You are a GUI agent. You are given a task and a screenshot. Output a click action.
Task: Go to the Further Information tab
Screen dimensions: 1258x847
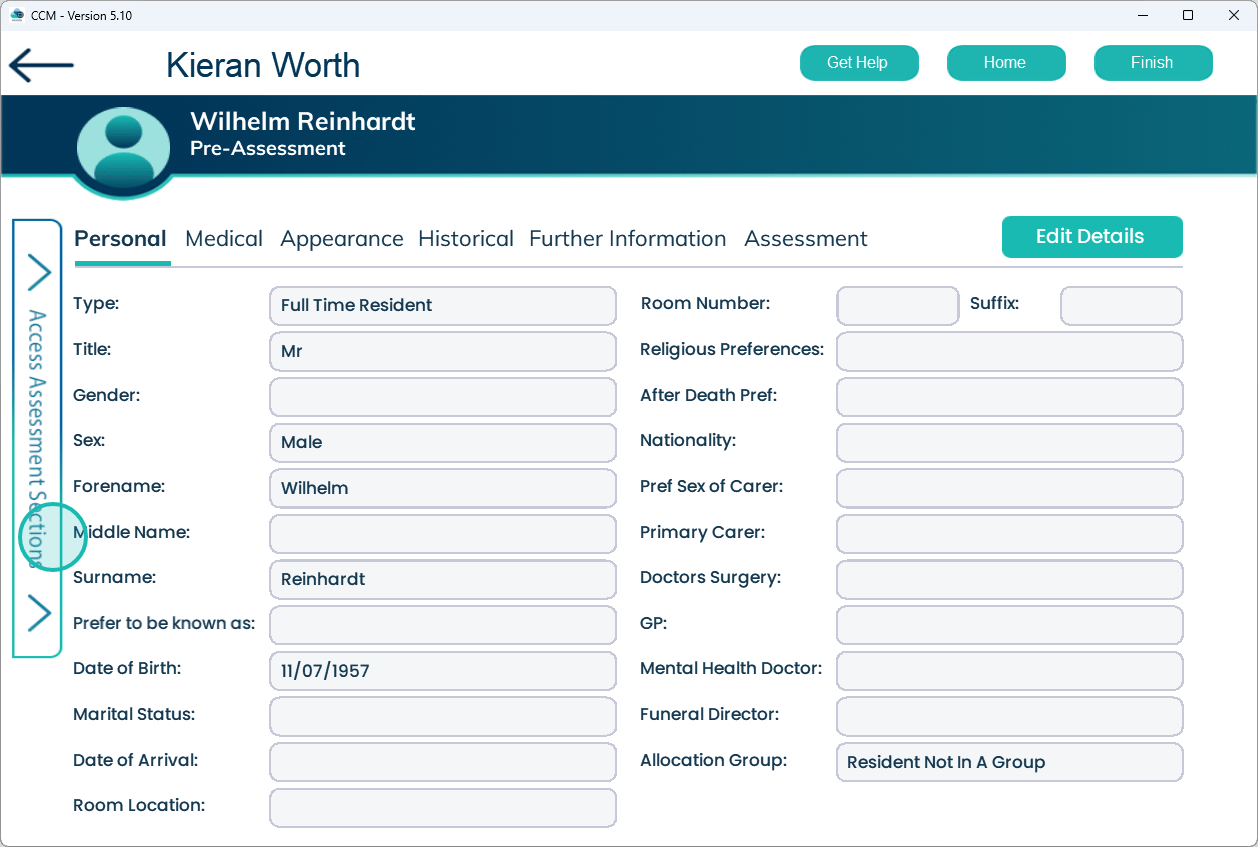[x=627, y=239]
